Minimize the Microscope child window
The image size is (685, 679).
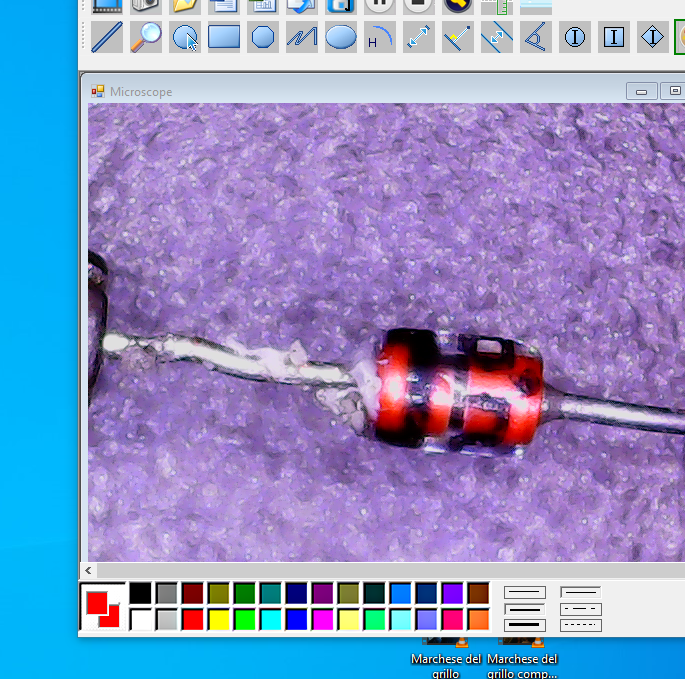[641, 91]
